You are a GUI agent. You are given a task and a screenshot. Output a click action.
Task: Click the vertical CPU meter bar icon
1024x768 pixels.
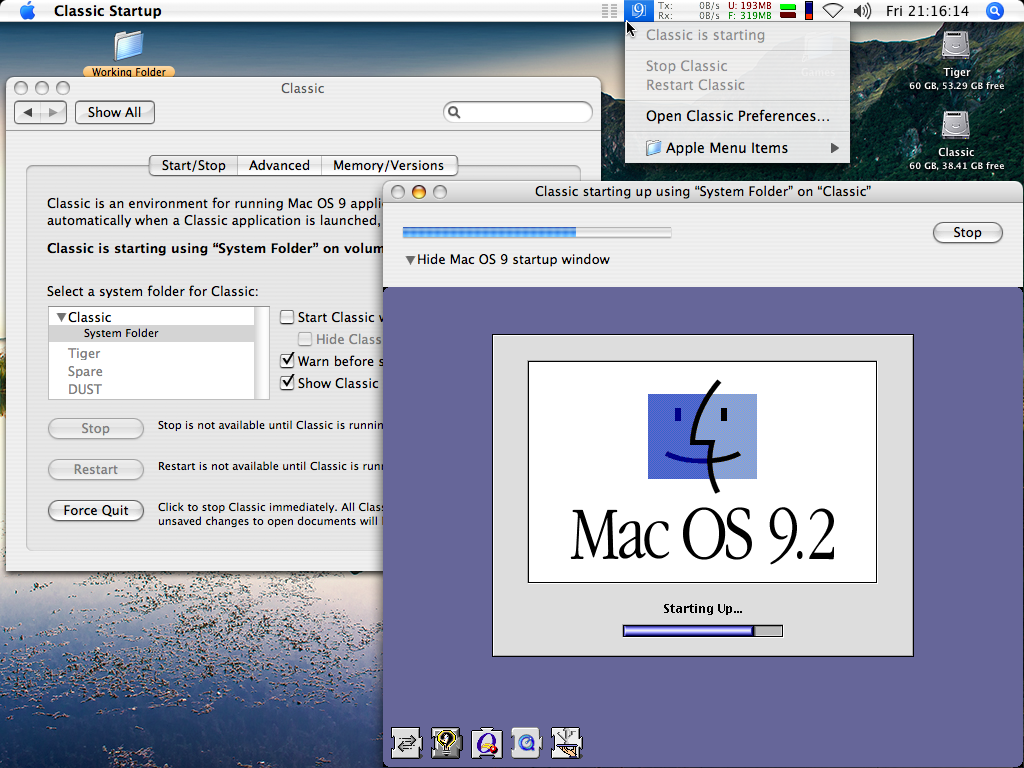[808, 10]
